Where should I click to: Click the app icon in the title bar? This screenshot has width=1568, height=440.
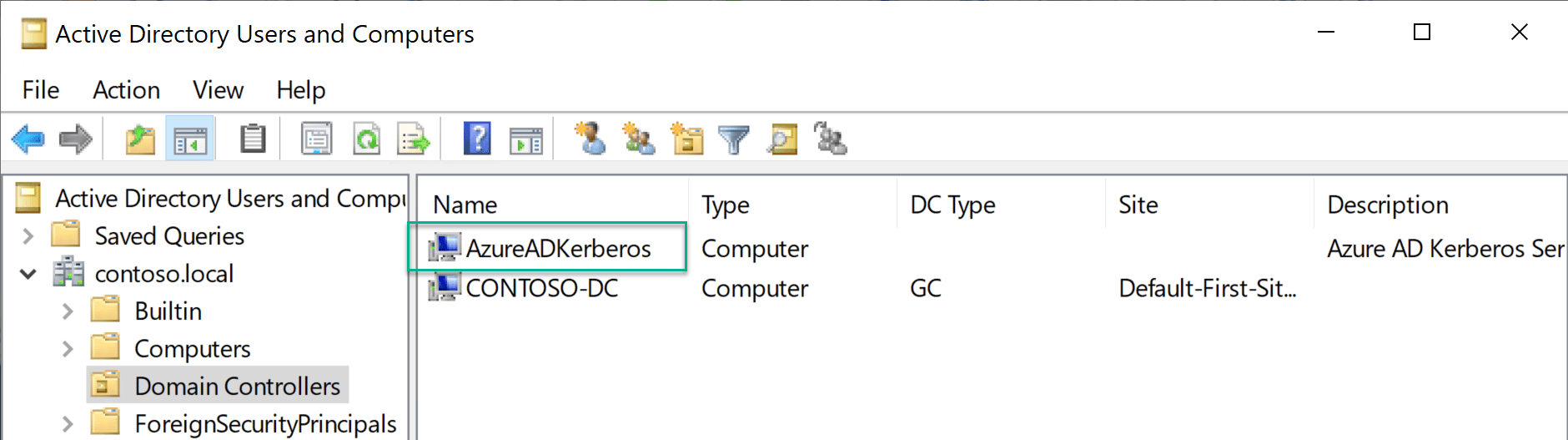tap(33, 34)
